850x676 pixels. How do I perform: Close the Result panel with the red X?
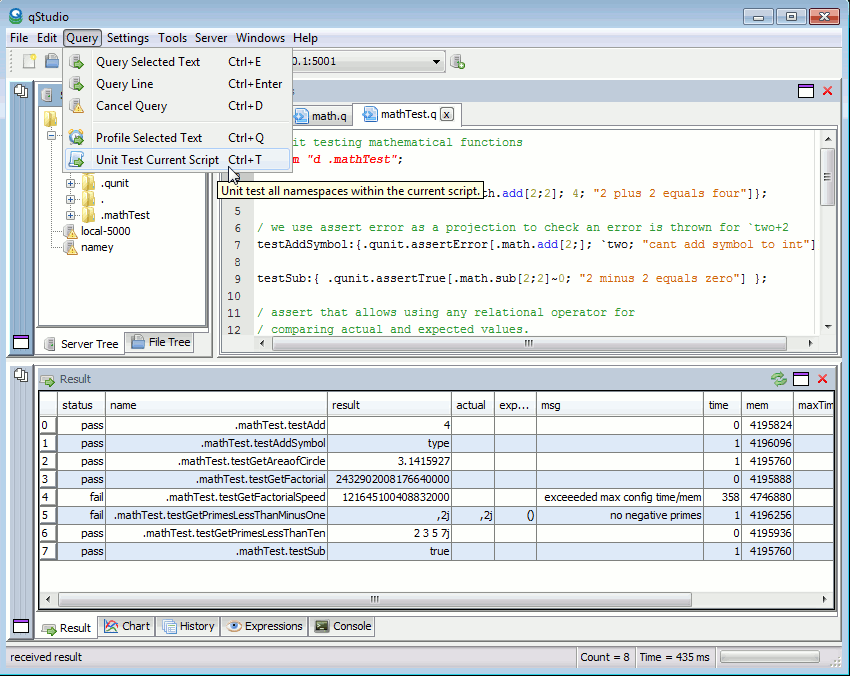pos(822,379)
